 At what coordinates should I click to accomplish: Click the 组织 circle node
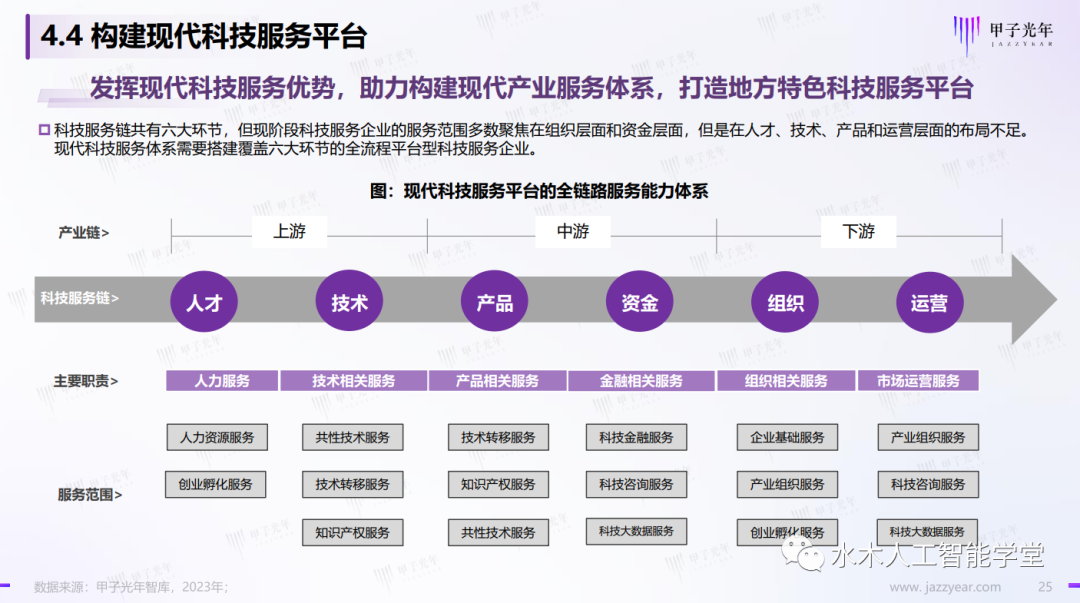[785, 302]
